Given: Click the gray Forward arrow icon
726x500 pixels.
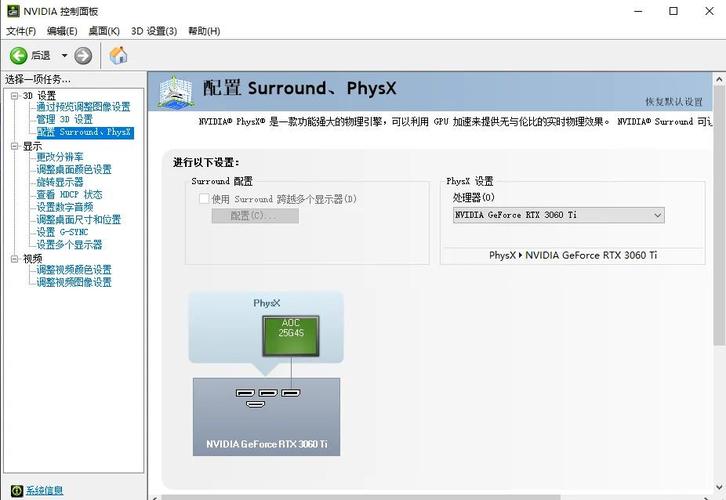Looking at the screenshot, I should click(x=83, y=56).
